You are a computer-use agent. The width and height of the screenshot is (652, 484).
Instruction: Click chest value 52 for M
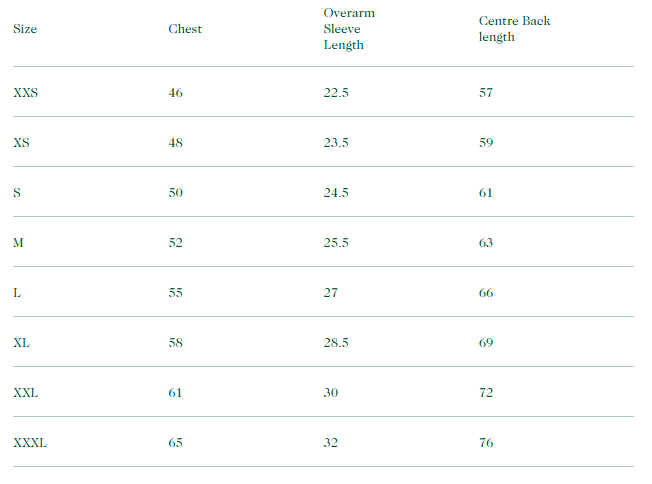[x=176, y=243]
